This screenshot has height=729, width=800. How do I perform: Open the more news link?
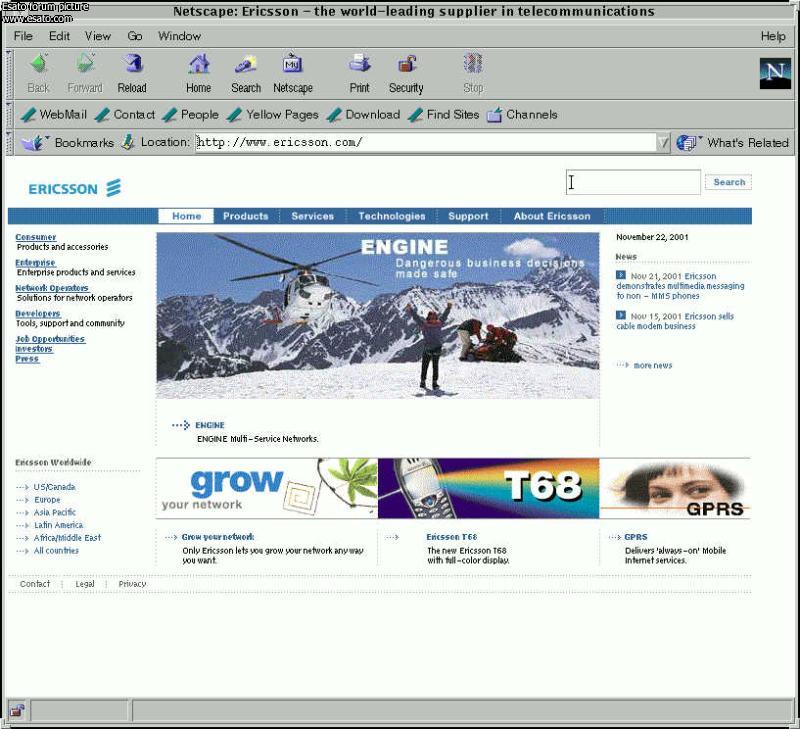653,365
